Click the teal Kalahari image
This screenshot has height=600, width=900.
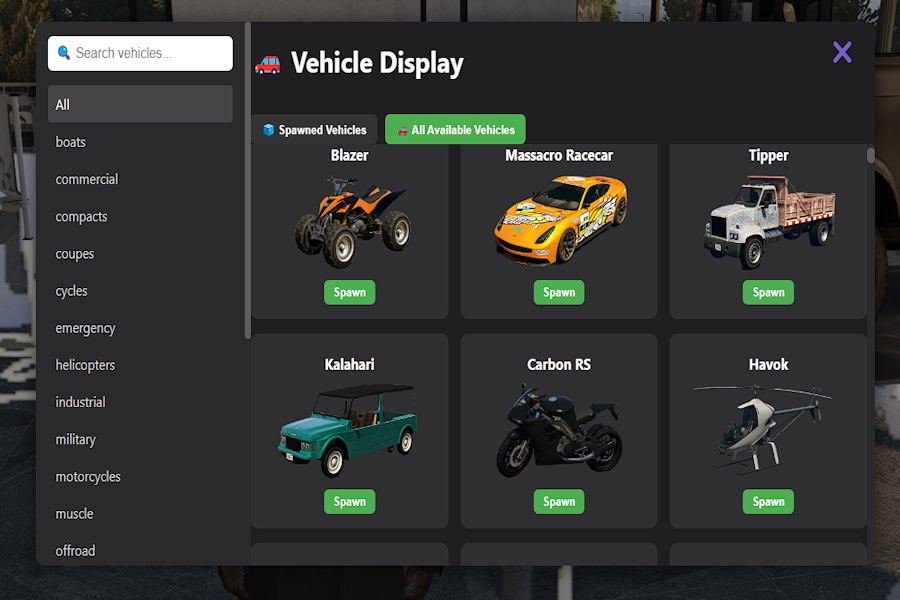tap(349, 431)
